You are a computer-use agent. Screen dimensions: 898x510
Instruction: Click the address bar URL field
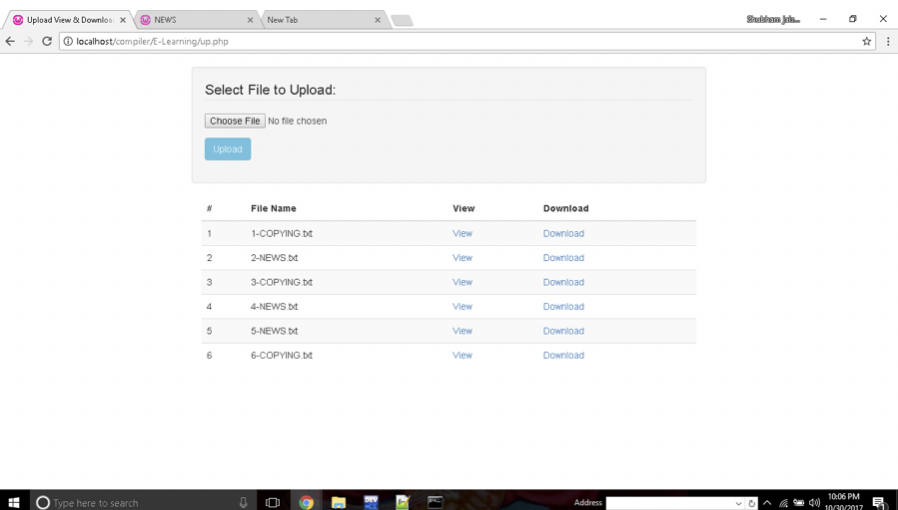click(x=467, y=41)
